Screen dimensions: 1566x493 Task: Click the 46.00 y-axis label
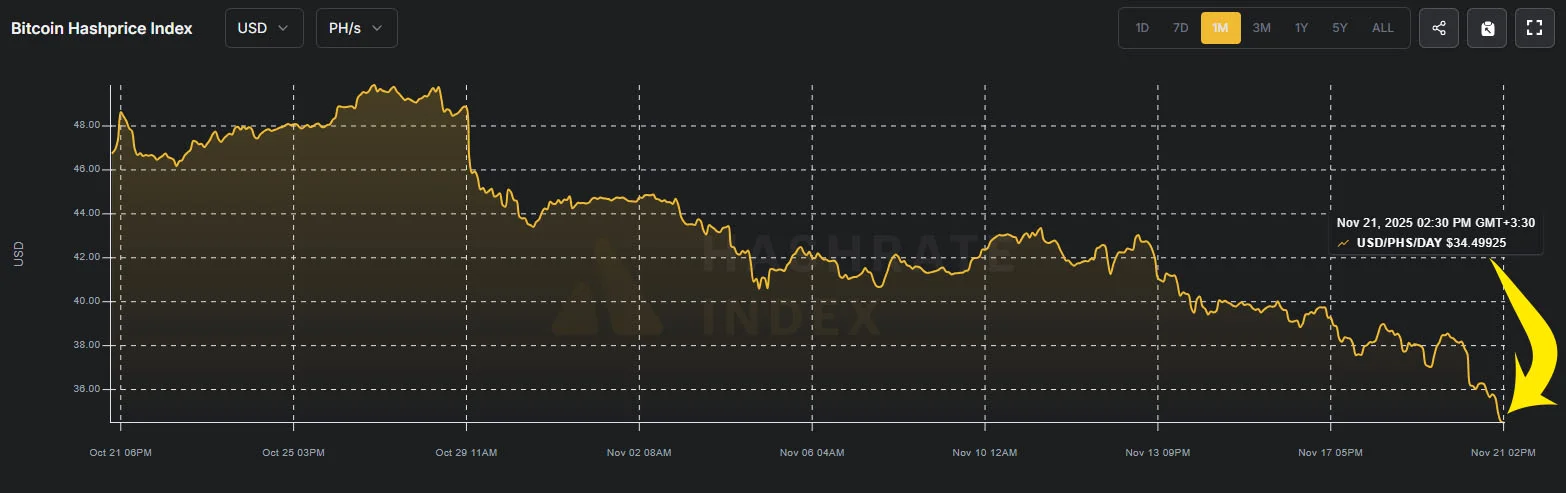tap(87, 170)
